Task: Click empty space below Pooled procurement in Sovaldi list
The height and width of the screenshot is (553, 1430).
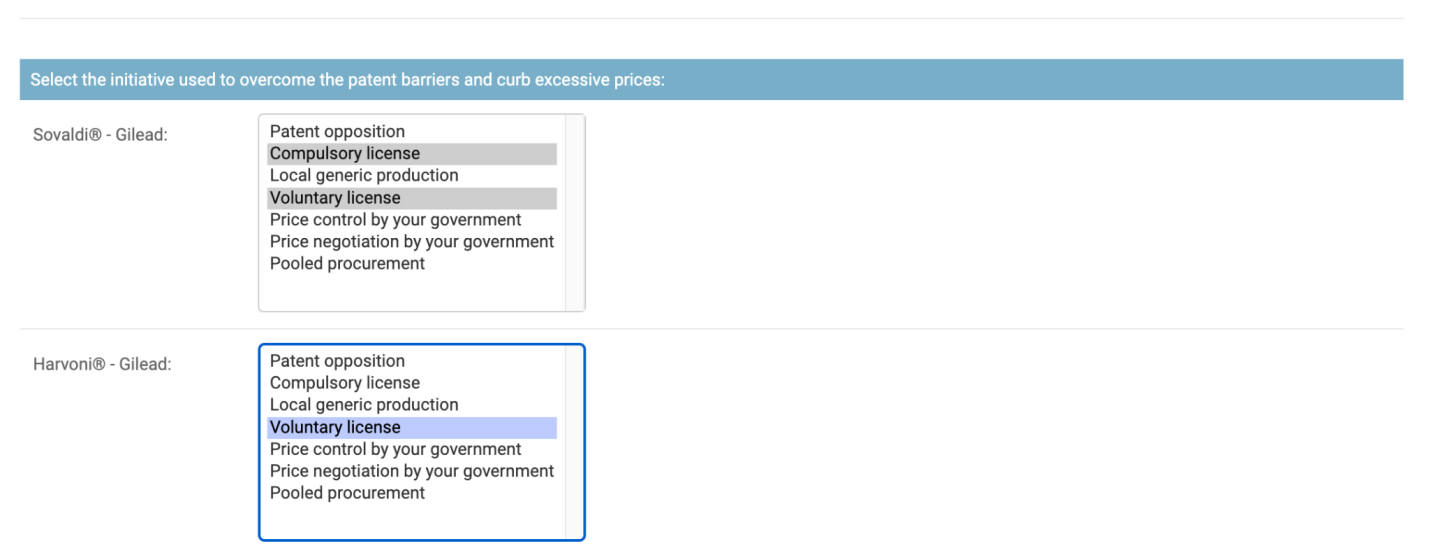Action: (412, 292)
